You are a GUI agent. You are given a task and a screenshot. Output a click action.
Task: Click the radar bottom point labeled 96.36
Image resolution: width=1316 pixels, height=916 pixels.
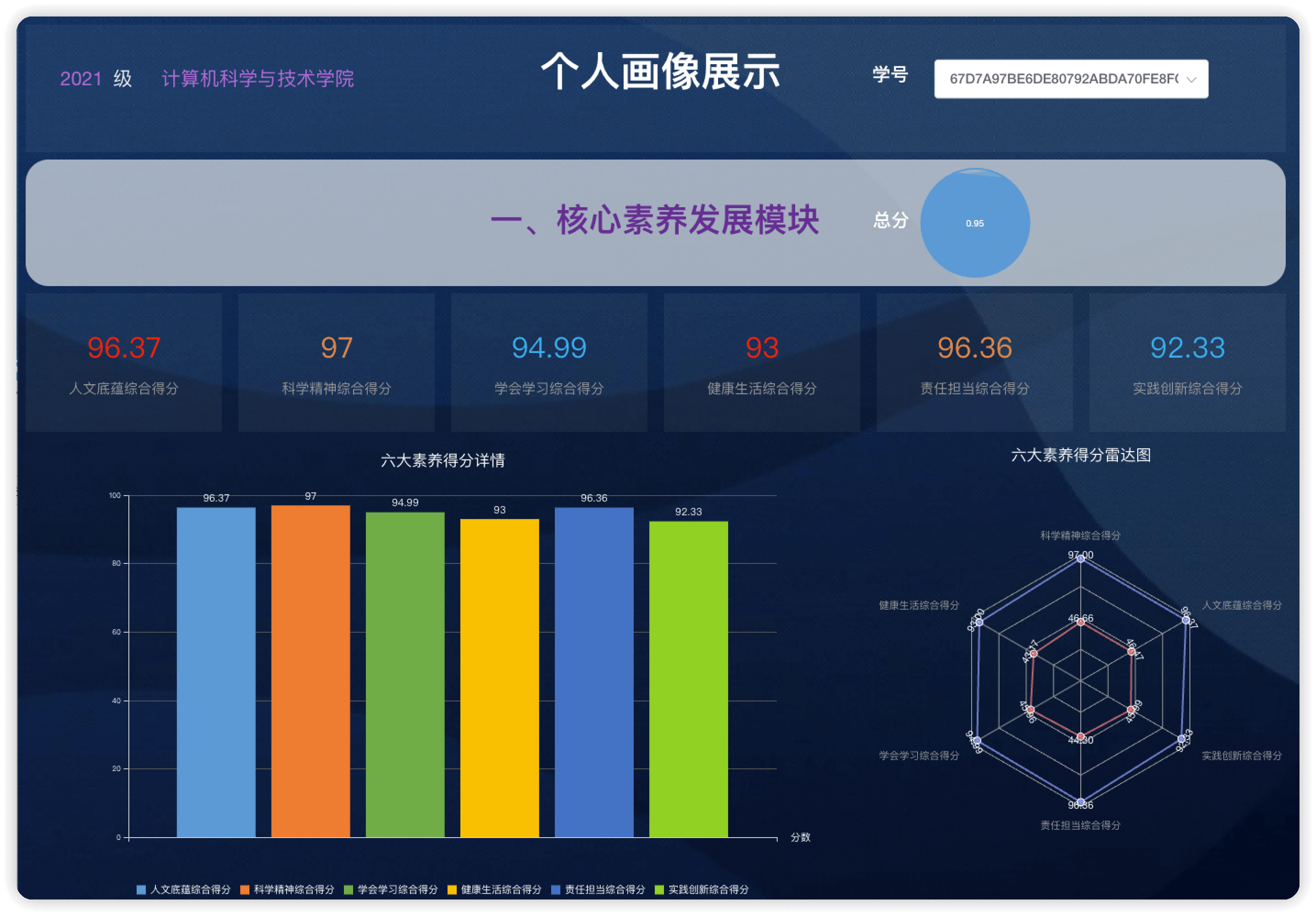pos(1080,802)
